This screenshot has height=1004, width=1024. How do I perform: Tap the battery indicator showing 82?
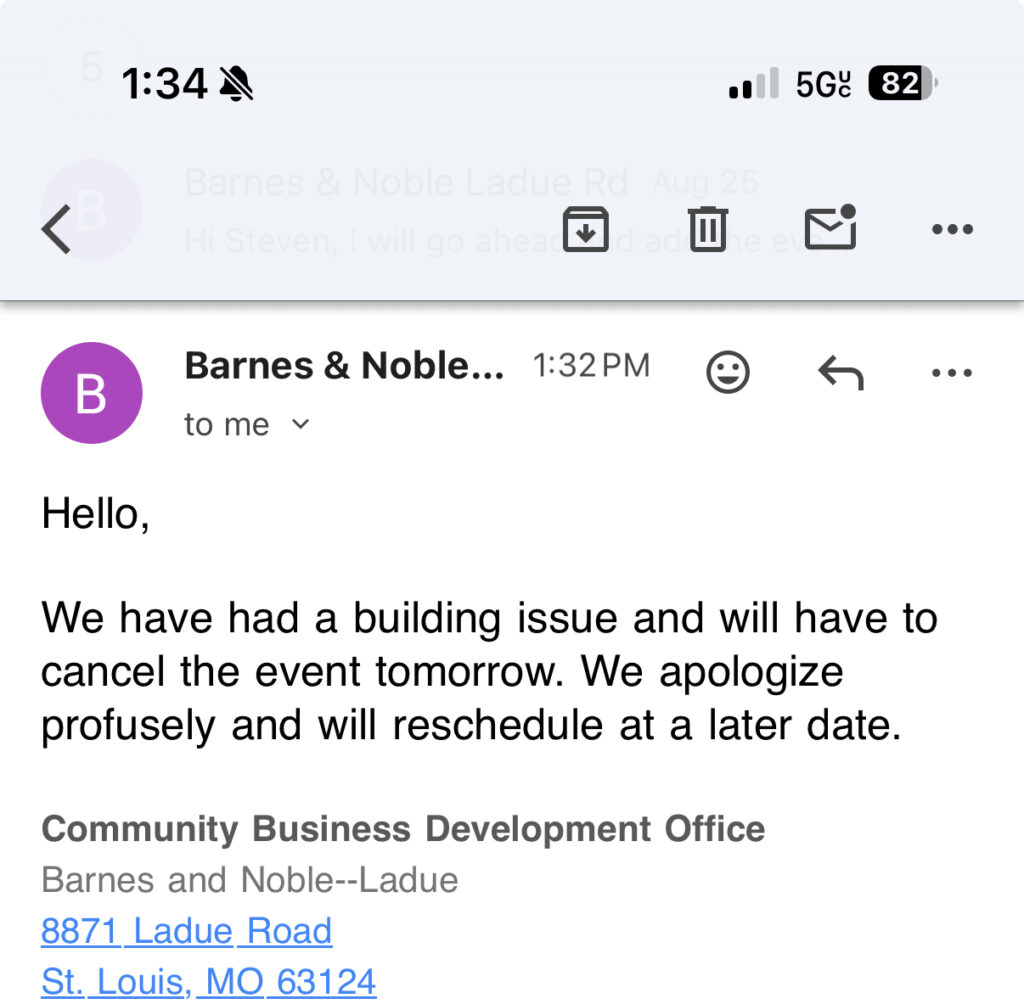click(901, 85)
